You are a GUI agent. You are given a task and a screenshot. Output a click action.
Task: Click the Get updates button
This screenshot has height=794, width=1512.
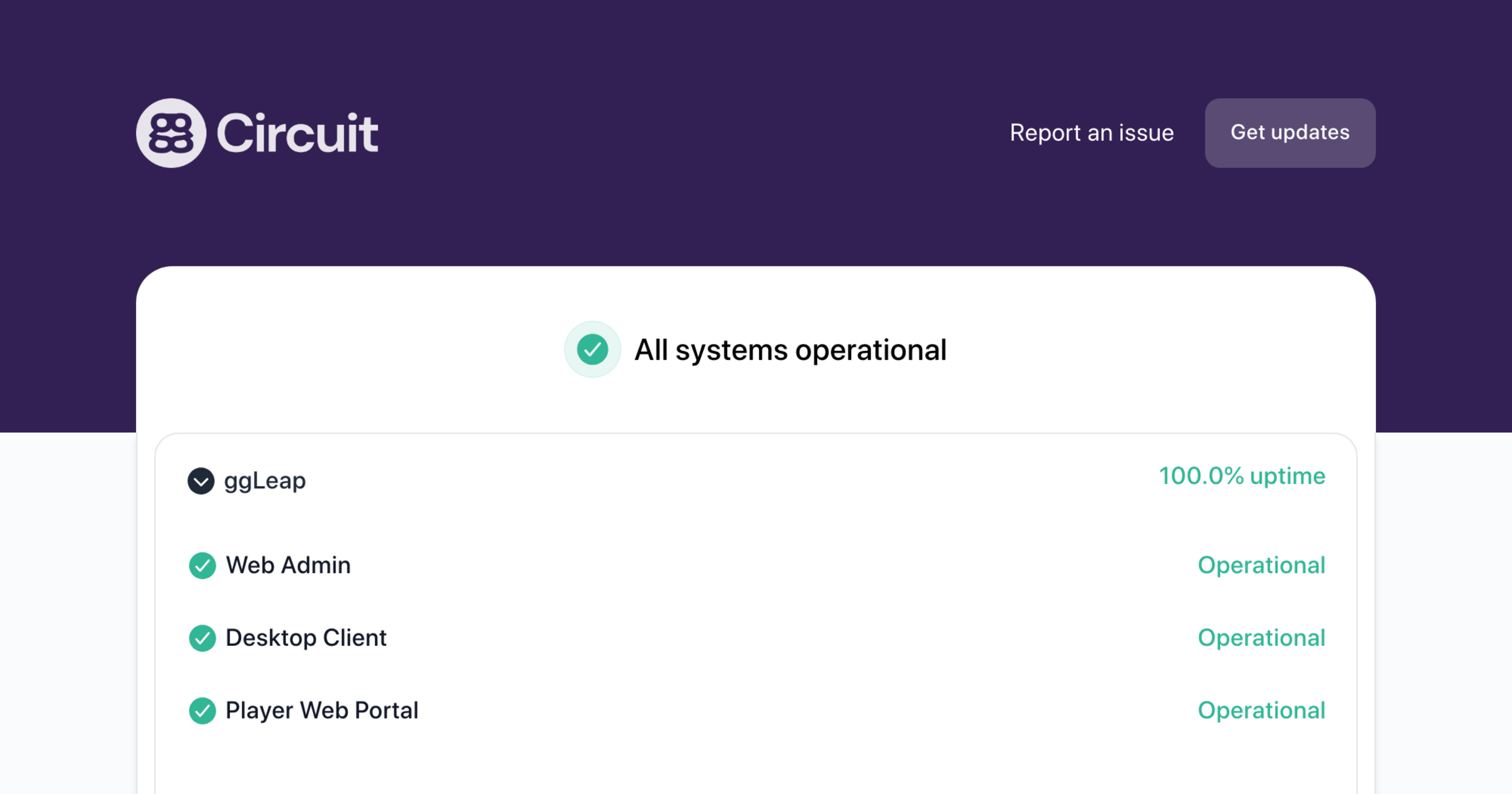coord(1290,133)
